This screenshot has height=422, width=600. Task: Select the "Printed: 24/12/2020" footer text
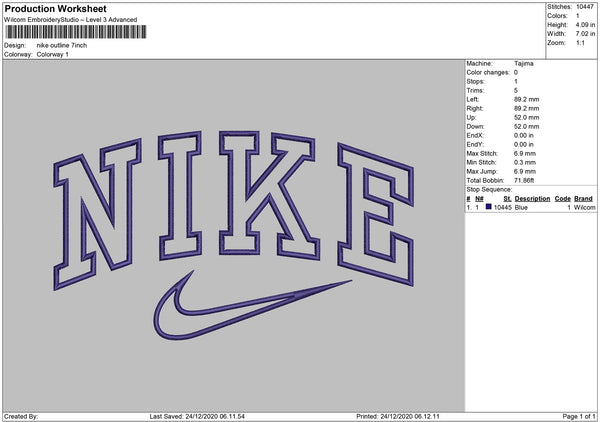coord(398,416)
